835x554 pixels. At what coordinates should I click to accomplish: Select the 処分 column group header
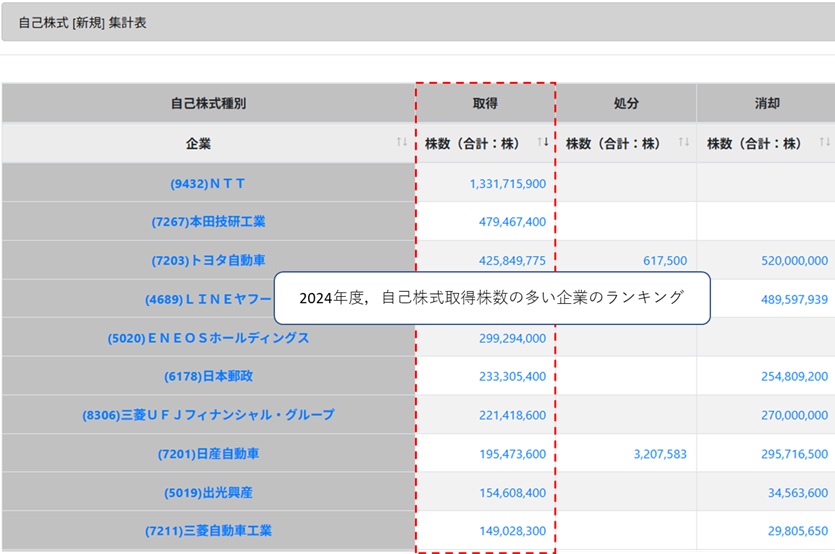pos(626,103)
